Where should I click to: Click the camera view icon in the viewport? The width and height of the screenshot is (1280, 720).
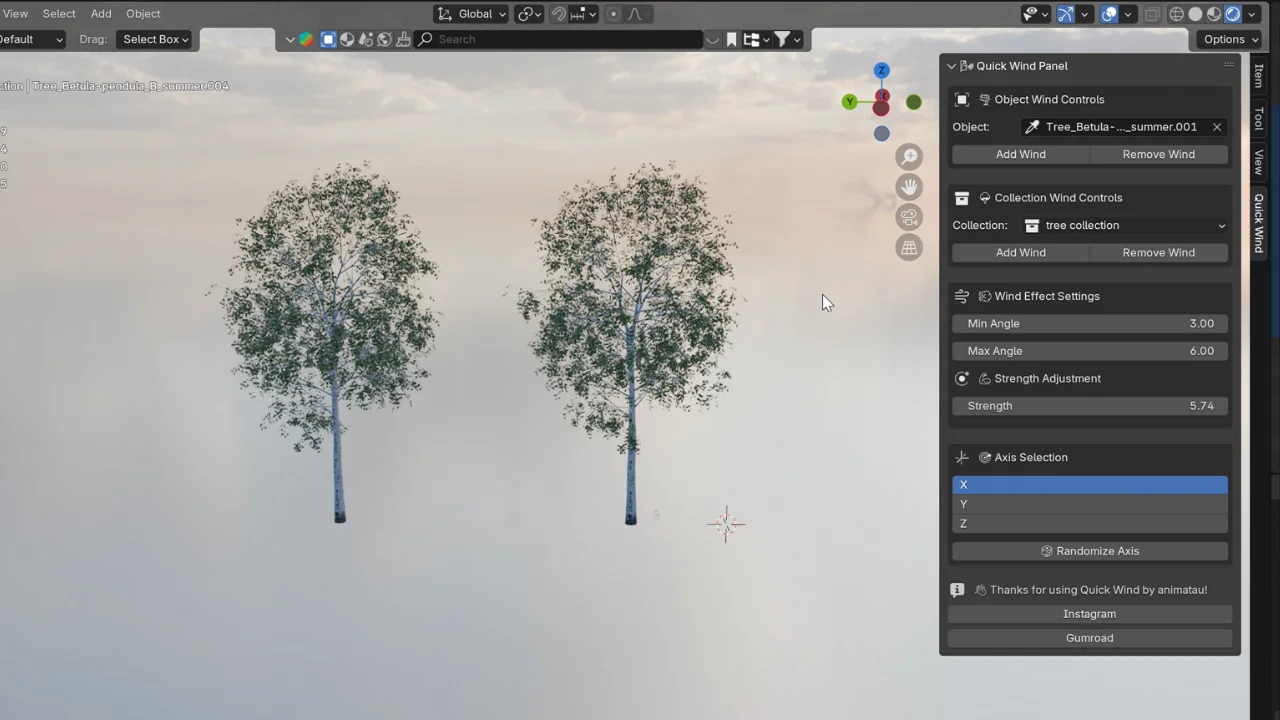point(909,217)
